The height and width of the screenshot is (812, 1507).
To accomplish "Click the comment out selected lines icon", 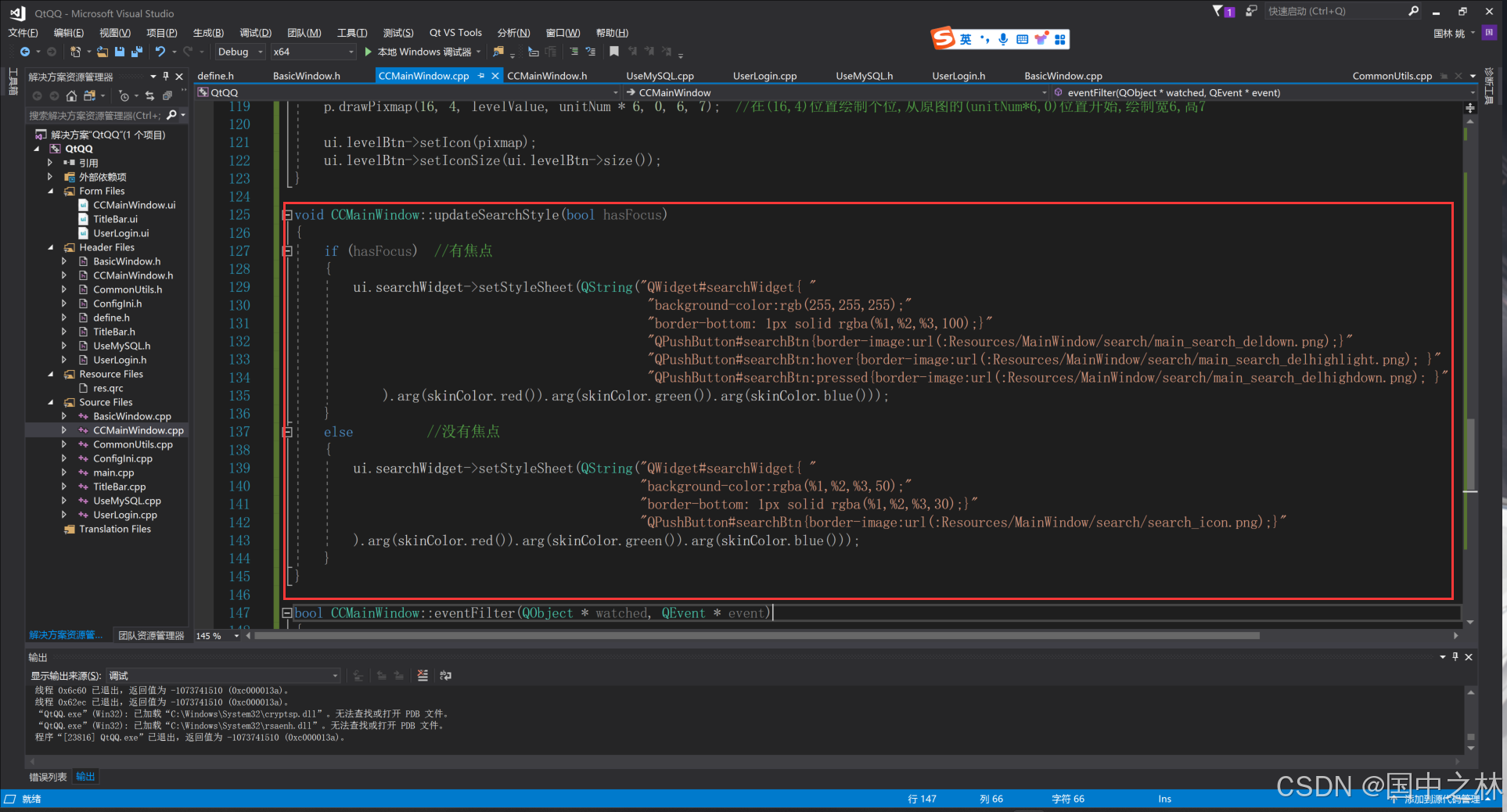I will [574, 52].
